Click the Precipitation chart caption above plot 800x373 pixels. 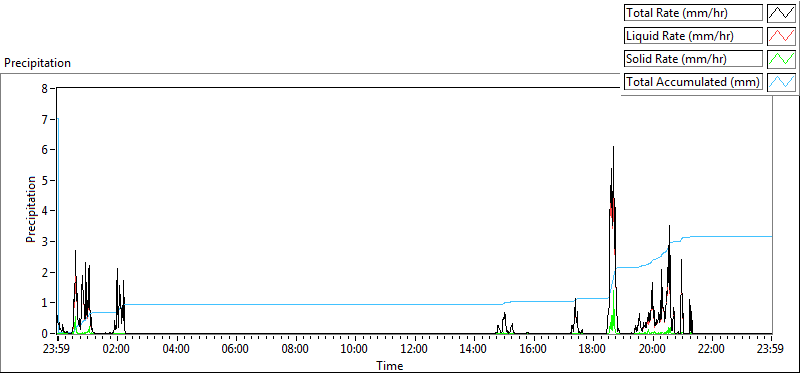[x=37, y=63]
